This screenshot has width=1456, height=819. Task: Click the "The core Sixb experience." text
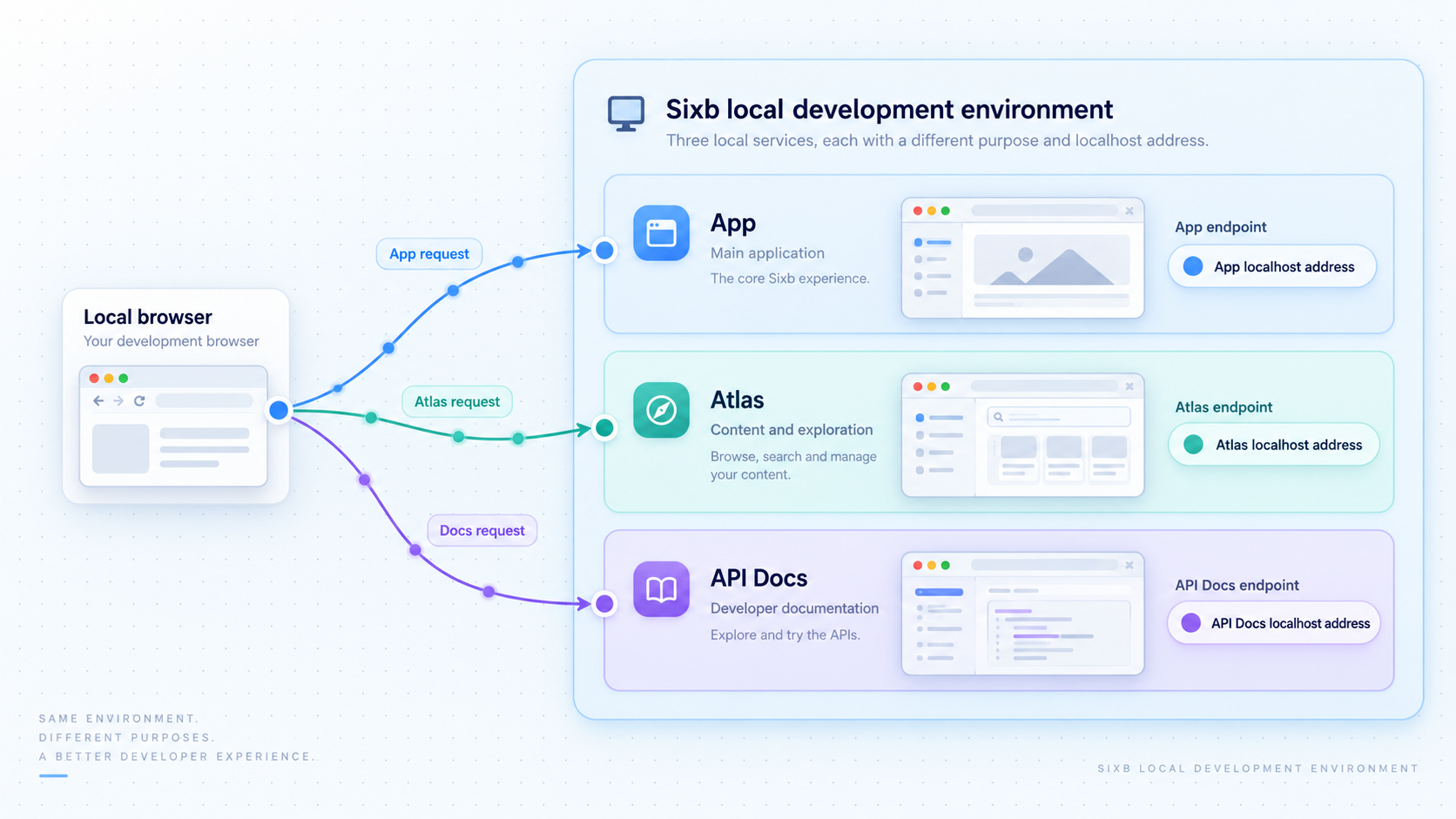(x=790, y=279)
